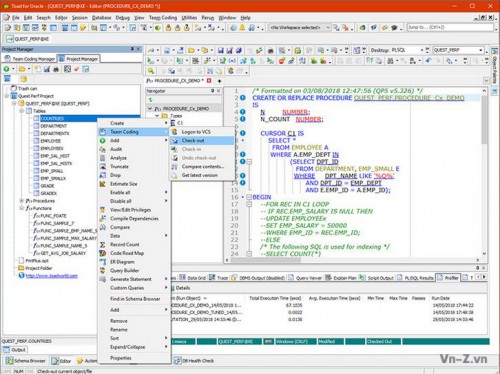This screenshot has width=500, height=374.
Task: Click the globe icon in main toolbar
Action: [233, 28]
